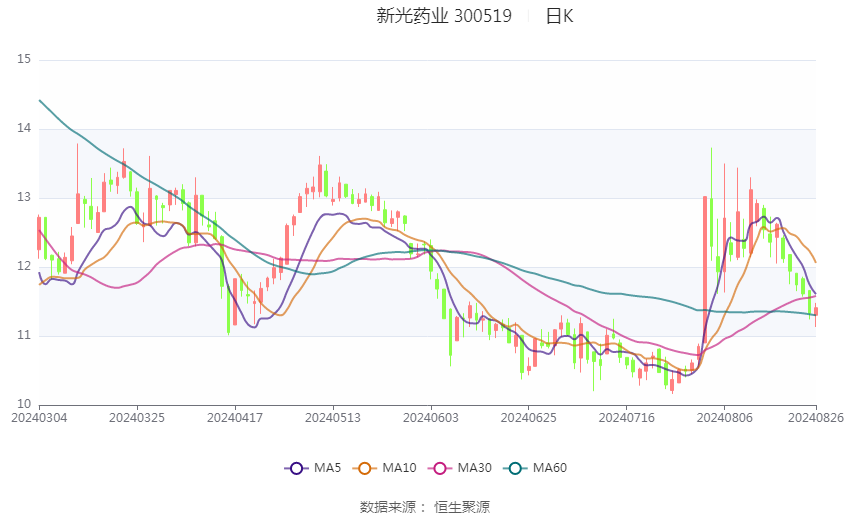Toggle the MA30 legend series
Screen dimensions: 850x517
[460, 468]
